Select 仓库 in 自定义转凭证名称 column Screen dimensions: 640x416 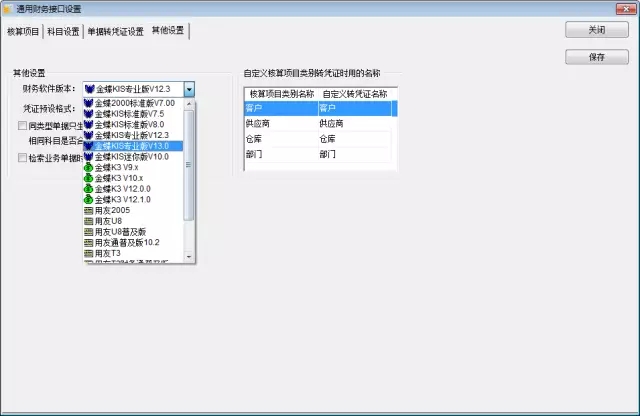pyautogui.click(x=355, y=139)
